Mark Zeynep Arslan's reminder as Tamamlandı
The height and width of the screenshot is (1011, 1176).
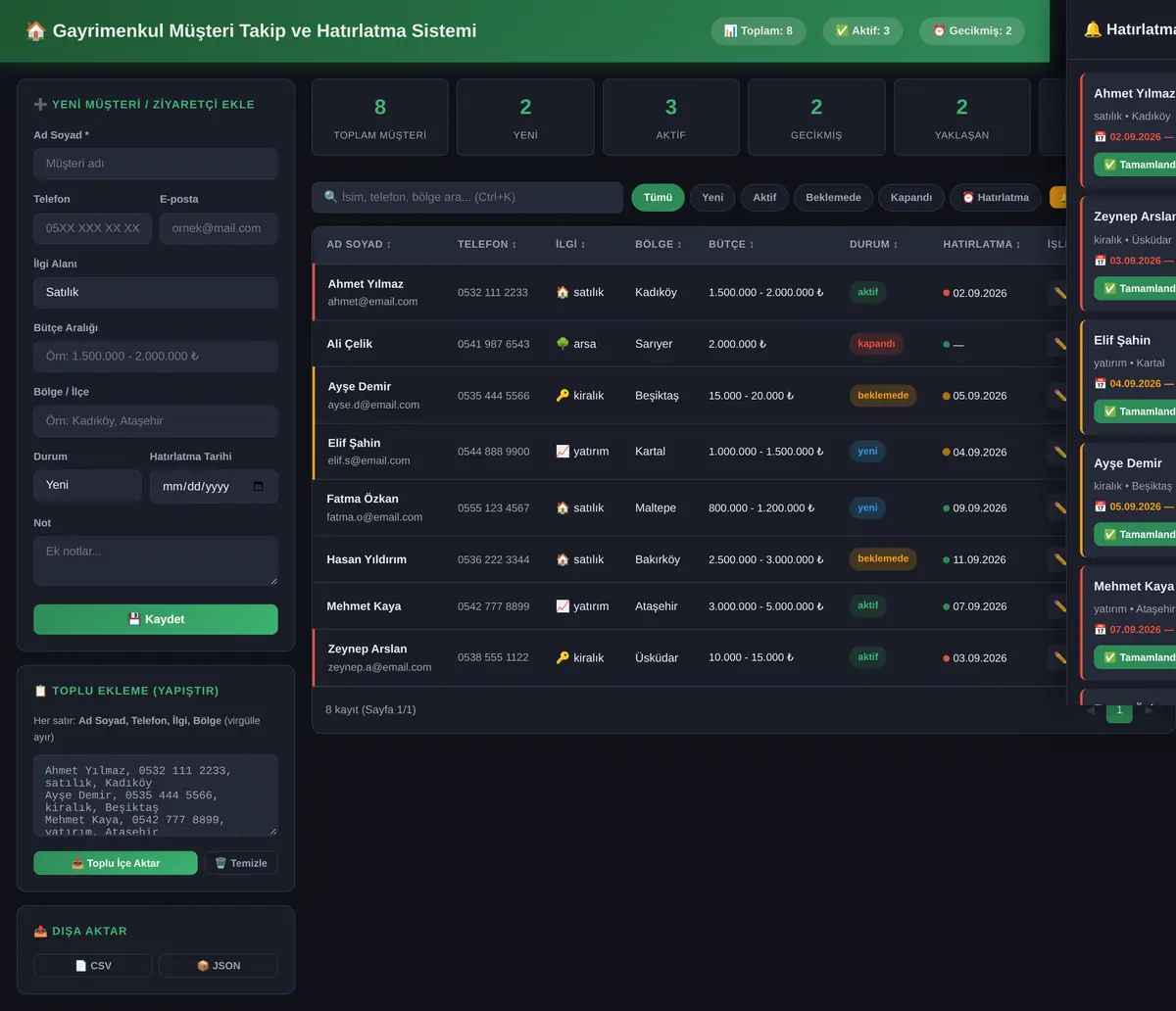tap(1135, 288)
